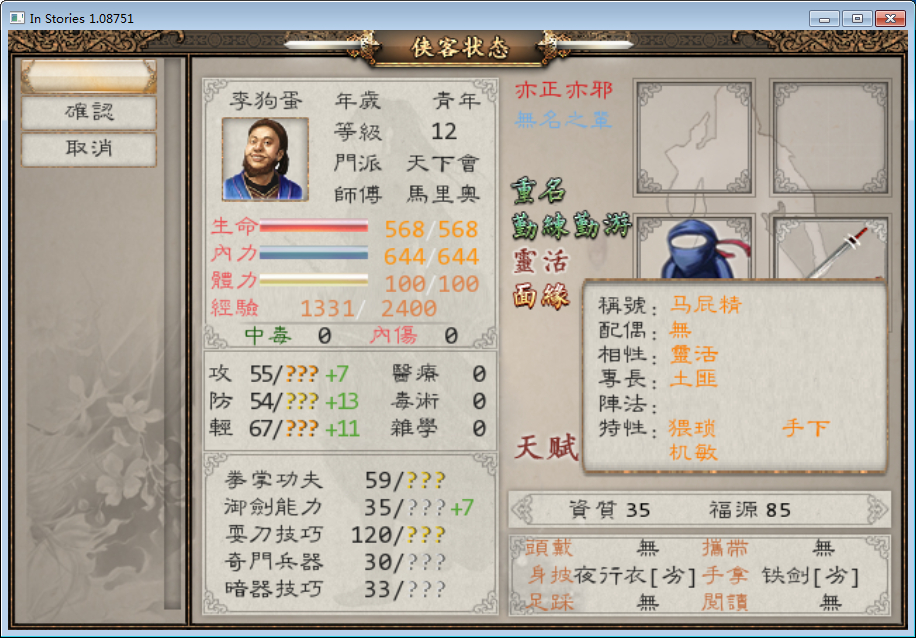Click the red 生命 health bar

click(314, 226)
